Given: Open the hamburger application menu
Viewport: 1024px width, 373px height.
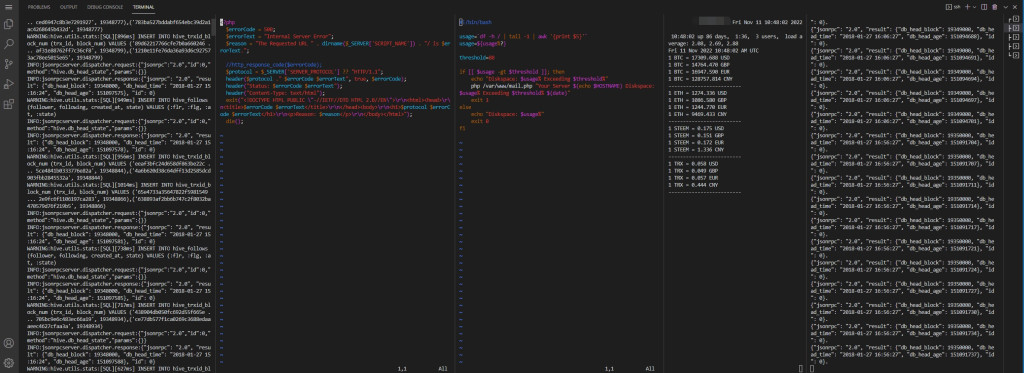Looking at the screenshot, I should pos(8,7).
